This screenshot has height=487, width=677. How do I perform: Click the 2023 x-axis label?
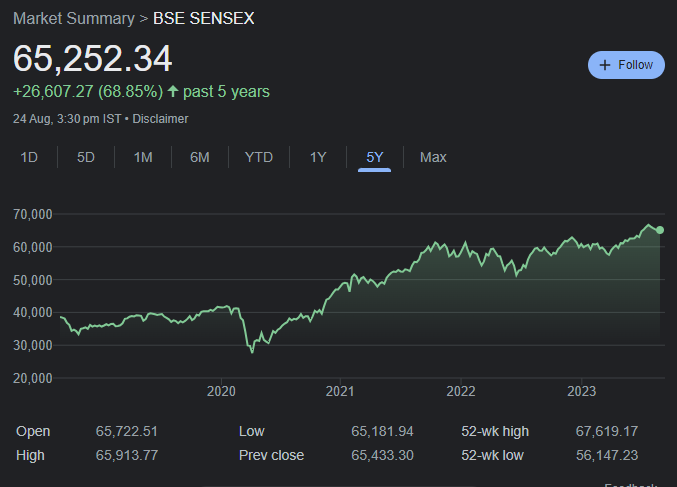tap(582, 391)
